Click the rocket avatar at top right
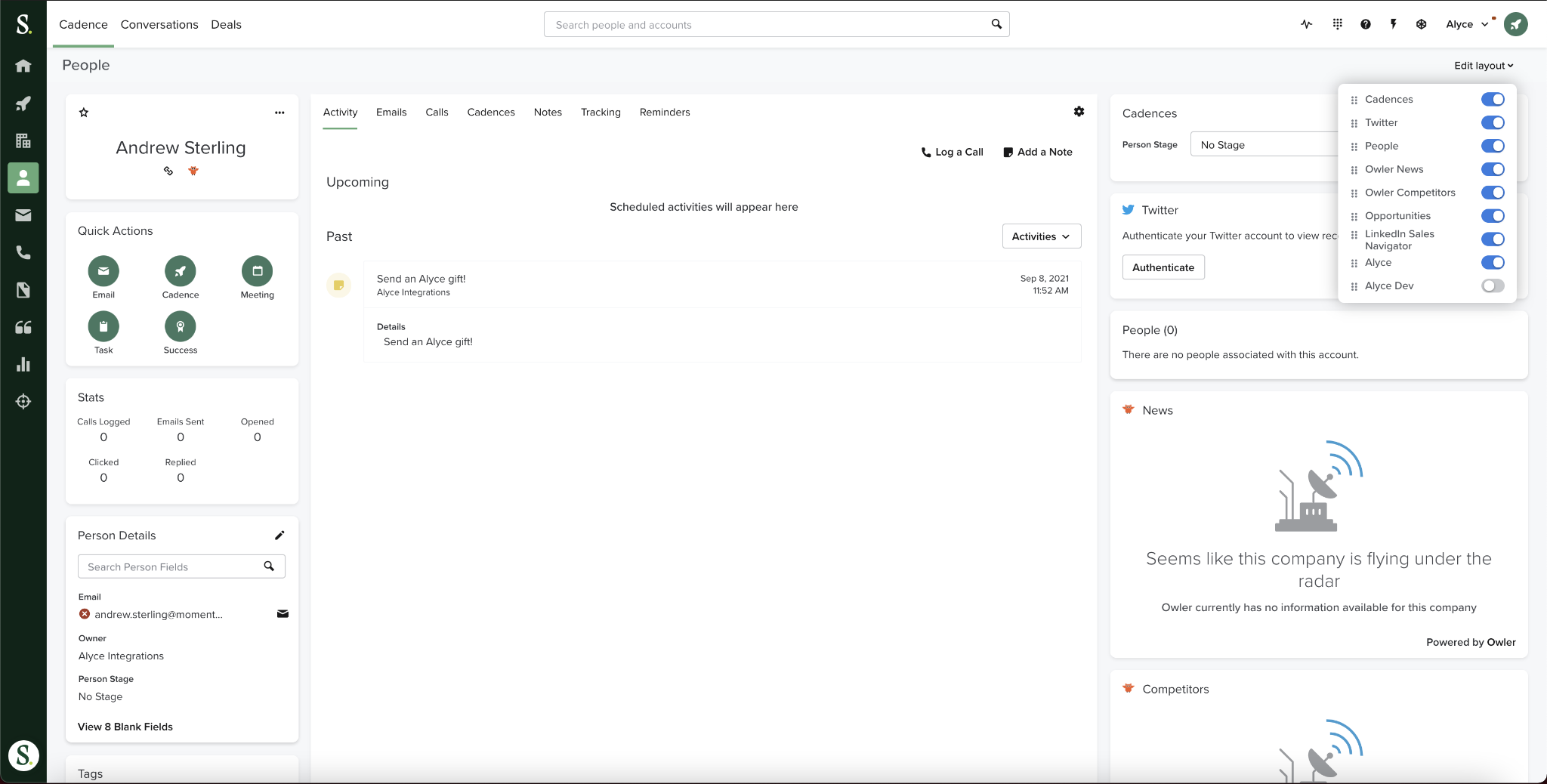1547x784 pixels. click(1516, 24)
